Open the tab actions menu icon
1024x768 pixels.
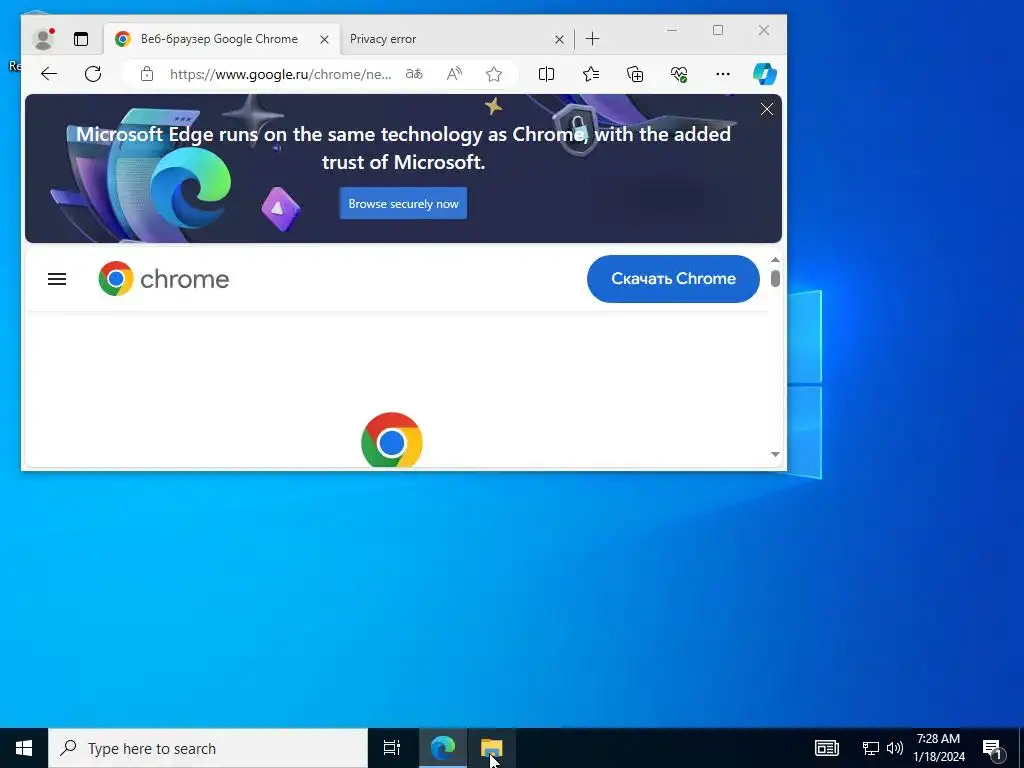pos(81,39)
